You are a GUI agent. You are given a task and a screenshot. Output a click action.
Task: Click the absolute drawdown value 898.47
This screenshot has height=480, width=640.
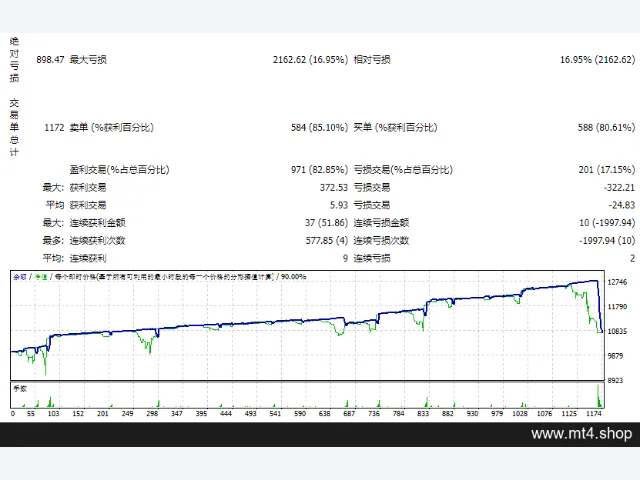(50, 60)
